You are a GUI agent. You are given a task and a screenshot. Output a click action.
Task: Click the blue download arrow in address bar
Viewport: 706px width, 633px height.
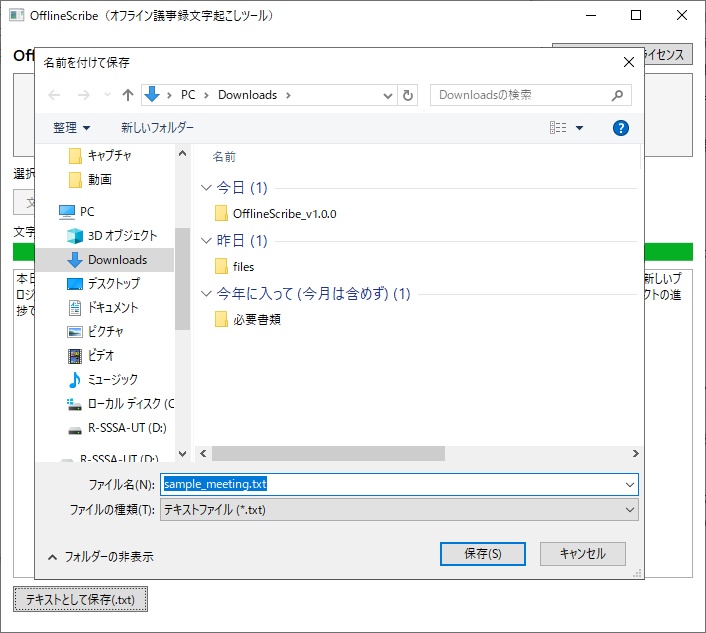(x=152, y=95)
